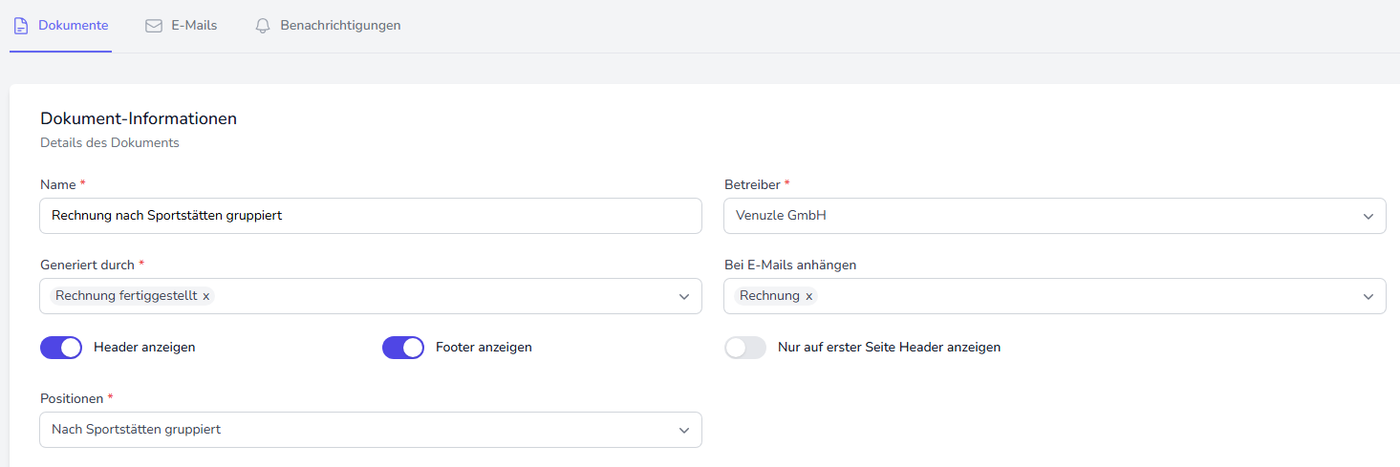The image size is (1400, 467).
Task: Enable 'Nur auf erster Seite Header anzeigen'
Action: tap(745, 347)
